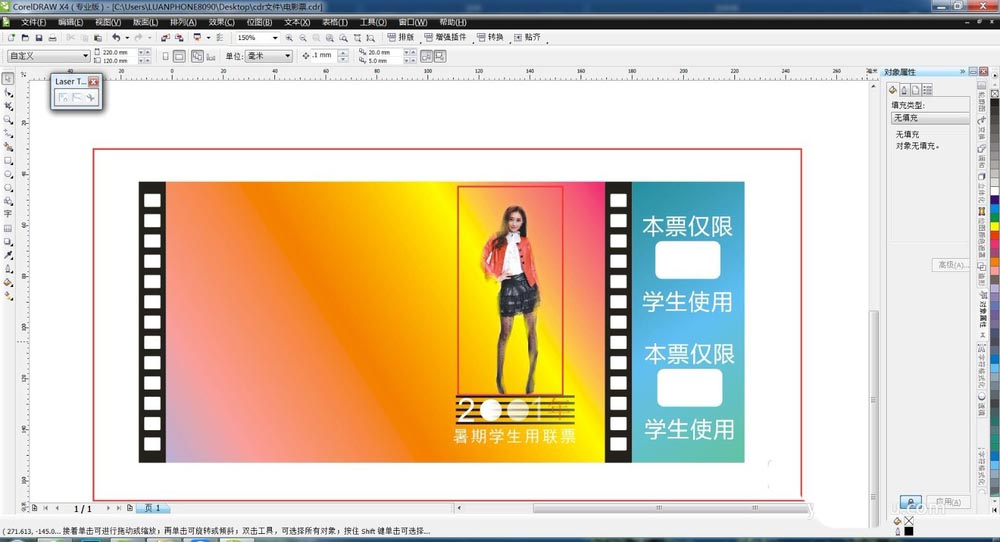Screen dimensions: 1000x542
Task: Choose the Ellipse tool
Action: click(x=8, y=173)
